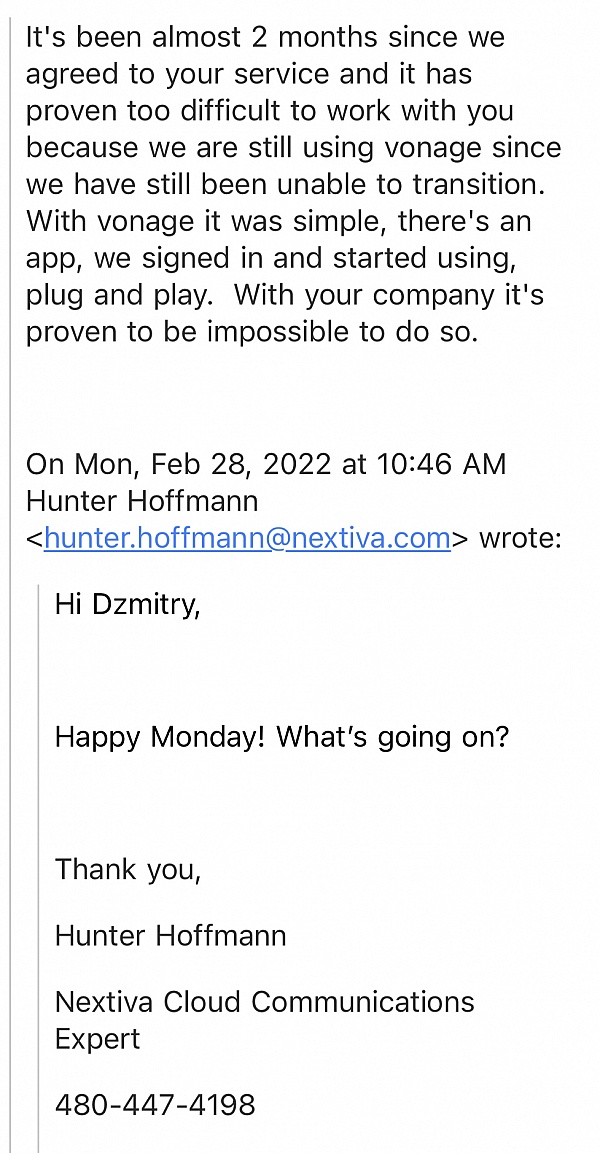
Task: Tap the phone number 480-447-4198
Action: point(155,1105)
